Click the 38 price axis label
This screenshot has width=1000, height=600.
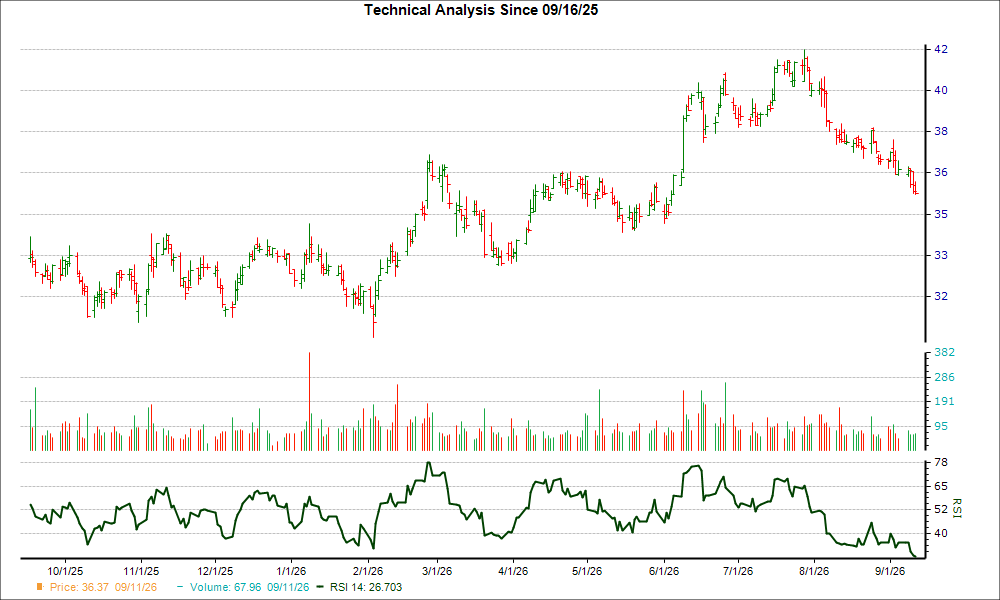(941, 131)
